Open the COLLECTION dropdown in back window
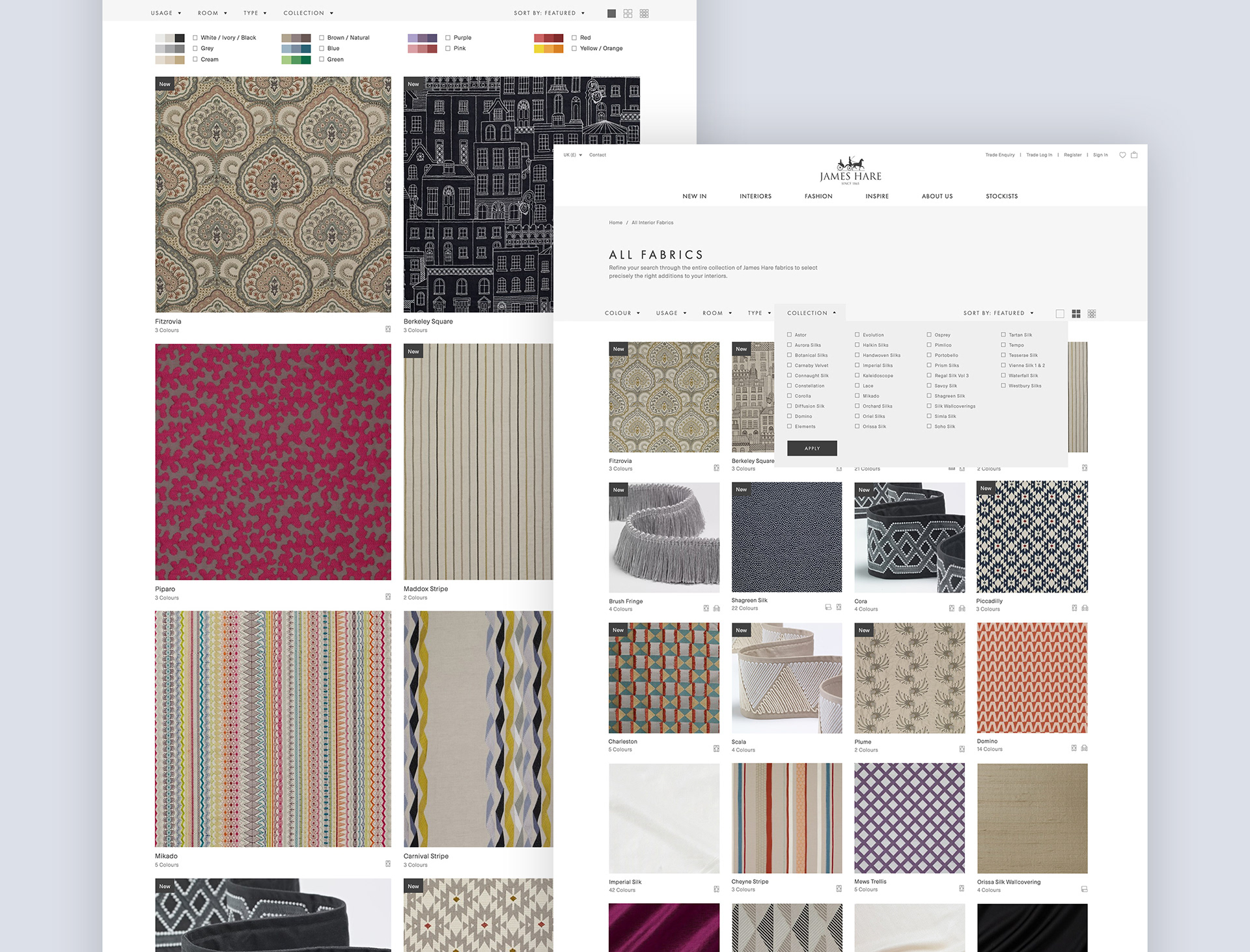This screenshot has height=952, width=1250. tap(308, 13)
